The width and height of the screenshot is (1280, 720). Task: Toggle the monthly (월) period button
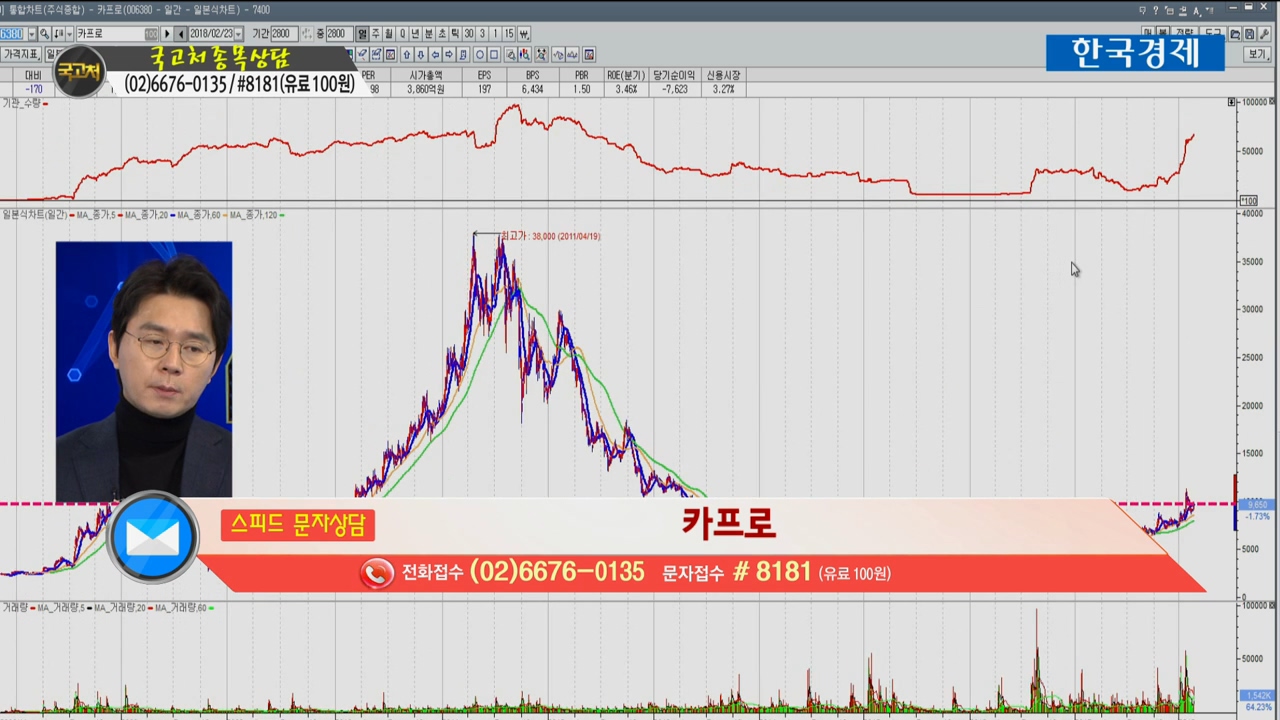(389, 34)
